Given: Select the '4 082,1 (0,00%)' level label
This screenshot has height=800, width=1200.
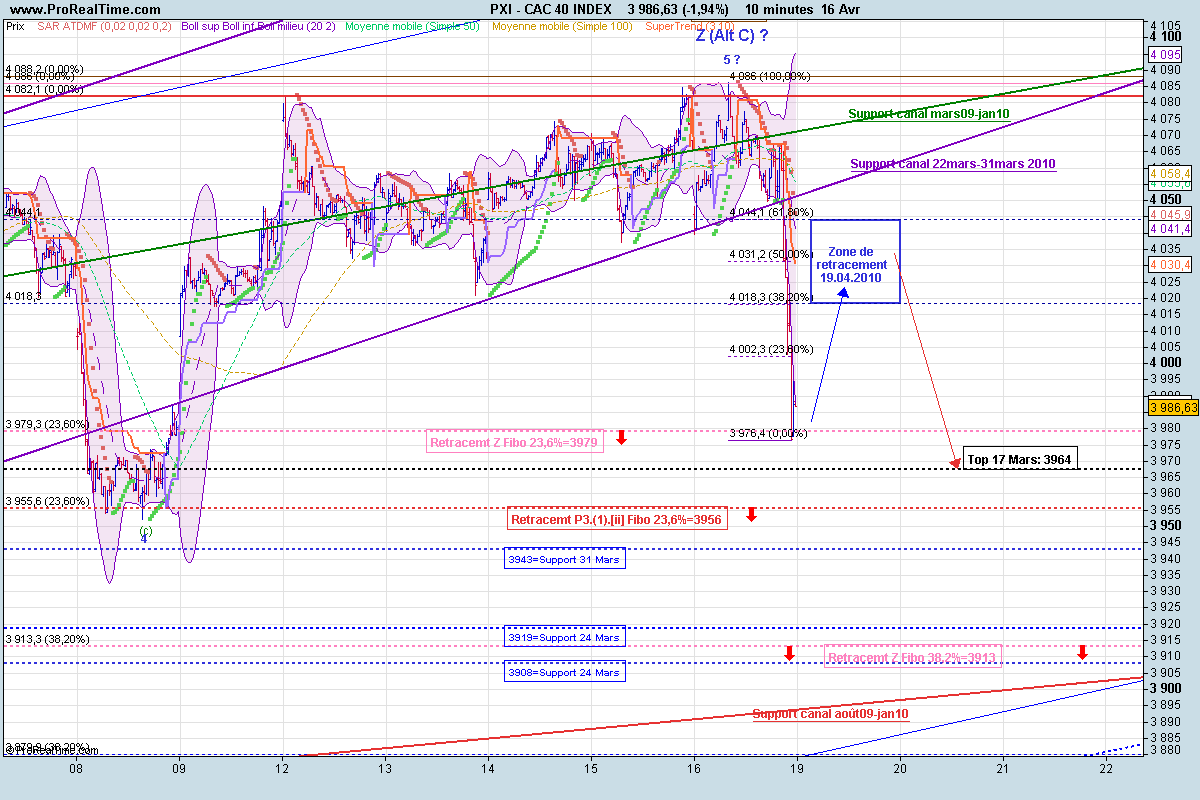Looking at the screenshot, I should (x=43, y=89).
